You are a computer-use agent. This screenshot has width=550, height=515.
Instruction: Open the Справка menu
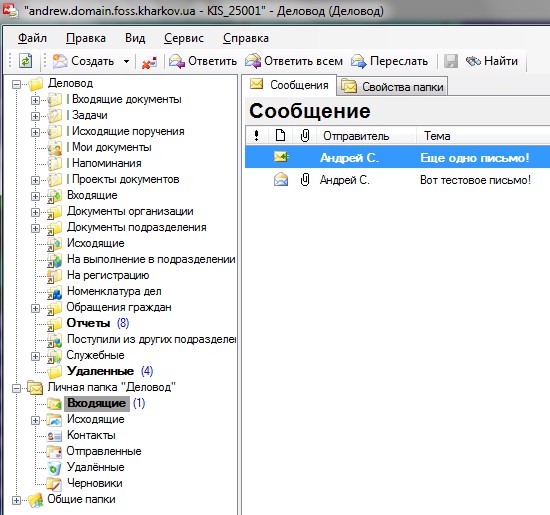click(246, 38)
